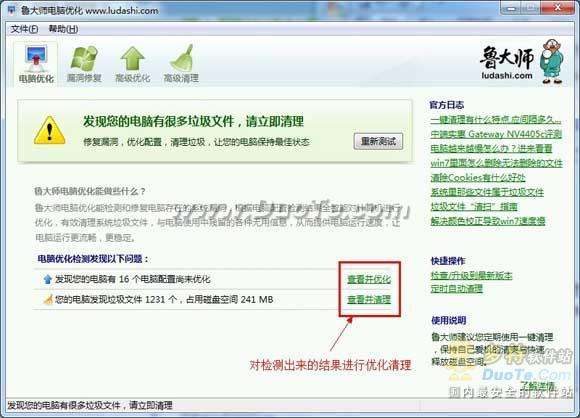
Task: Open the 垃圾文件"清扫"指南 link
Action: click(474, 207)
